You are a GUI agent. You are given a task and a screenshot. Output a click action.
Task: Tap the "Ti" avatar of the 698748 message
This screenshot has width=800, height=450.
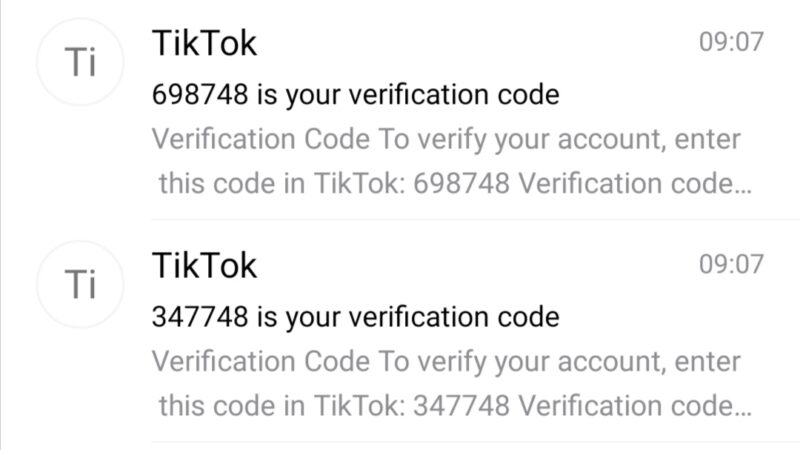point(78,64)
